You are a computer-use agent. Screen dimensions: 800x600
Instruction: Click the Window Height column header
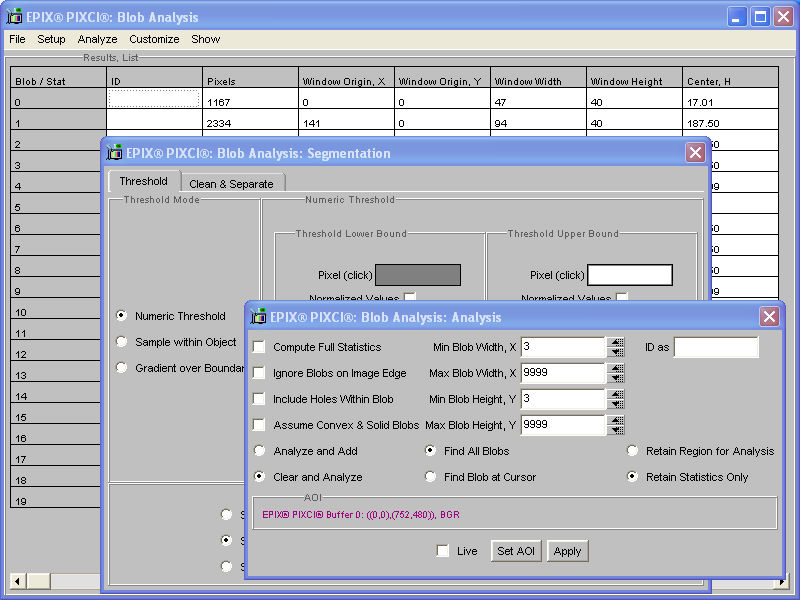click(x=635, y=78)
